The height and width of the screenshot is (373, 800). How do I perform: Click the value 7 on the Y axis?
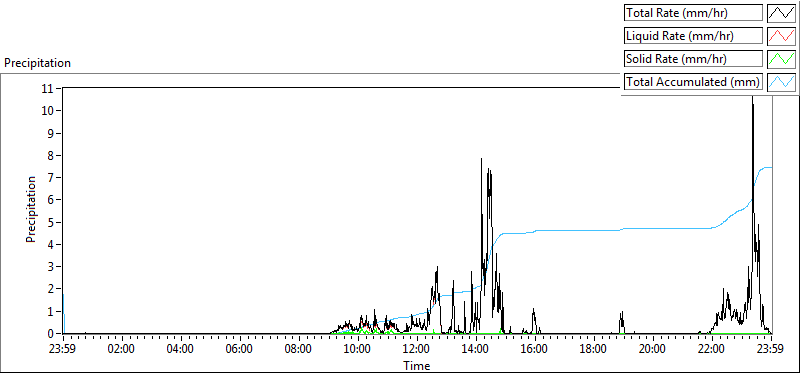coord(52,178)
